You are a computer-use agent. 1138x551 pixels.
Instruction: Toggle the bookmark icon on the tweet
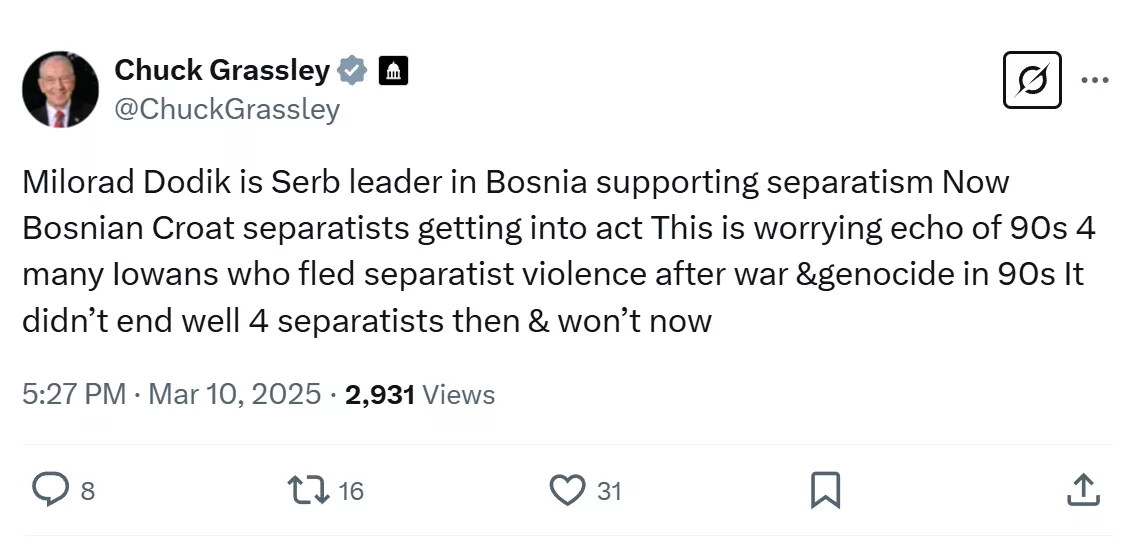tap(824, 490)
